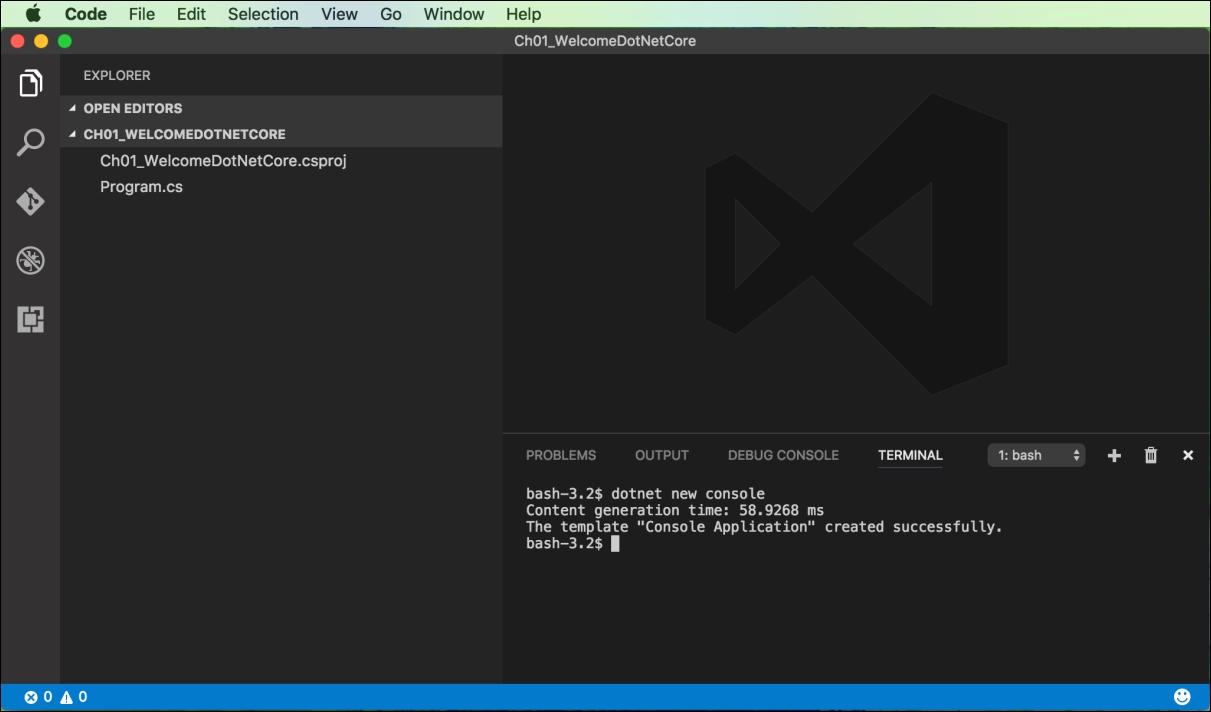
Task: Create a new terminal with plus icon
Action: pyautogui.click(x=1114, y=455)
